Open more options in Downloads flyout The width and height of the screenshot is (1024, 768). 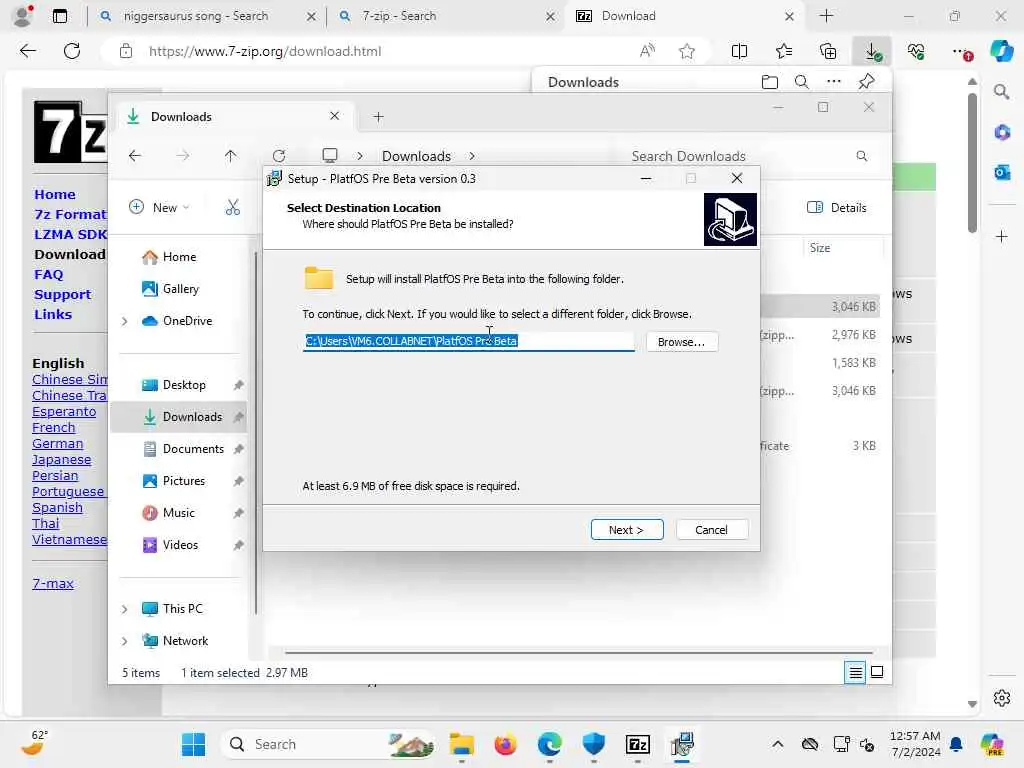[x=834, y=82]
